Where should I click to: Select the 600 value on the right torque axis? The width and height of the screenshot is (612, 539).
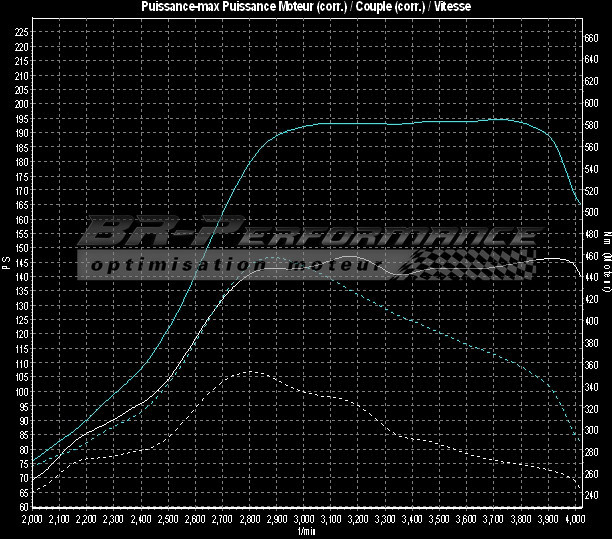pyautogui.click(x=591, y=103)
